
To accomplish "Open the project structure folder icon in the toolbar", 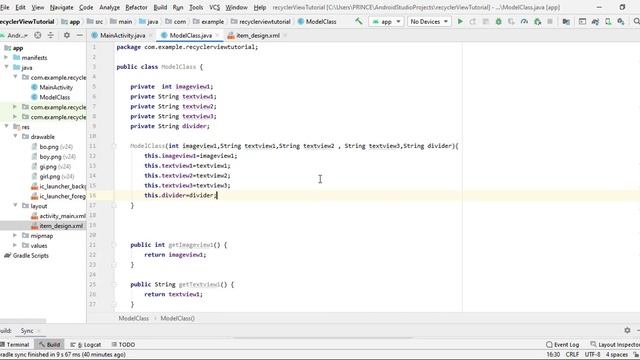I will (566, 21).
